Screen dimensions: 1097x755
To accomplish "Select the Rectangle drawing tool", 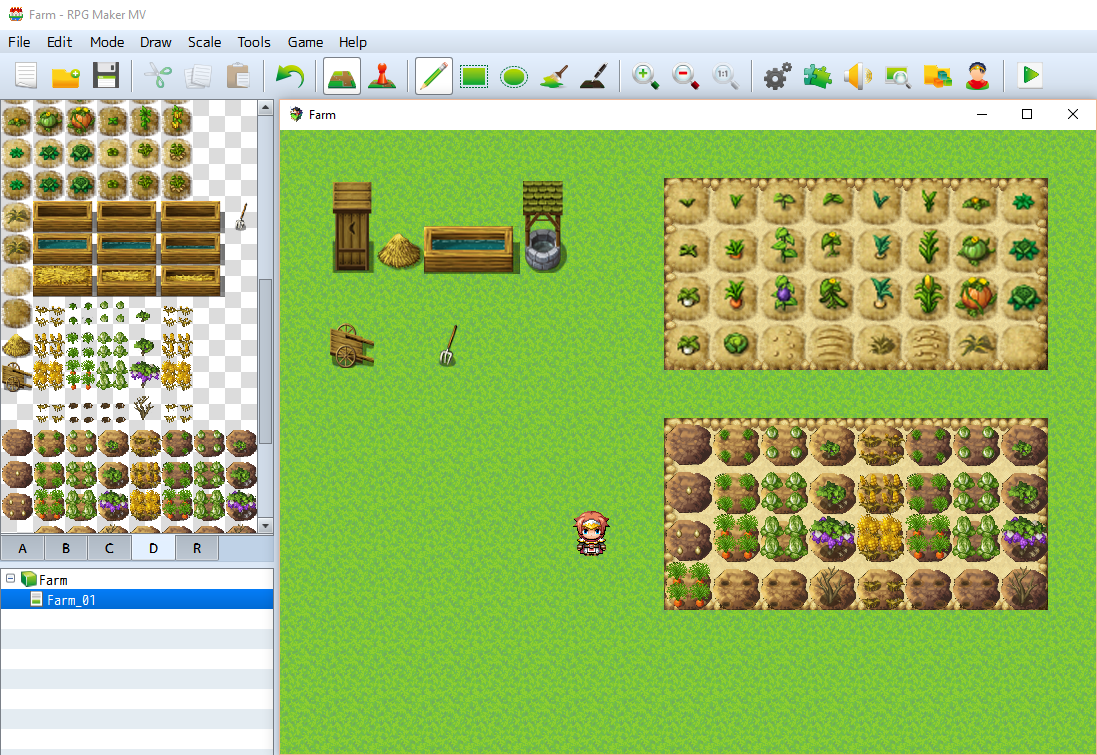I will click(x=474, y=76).
